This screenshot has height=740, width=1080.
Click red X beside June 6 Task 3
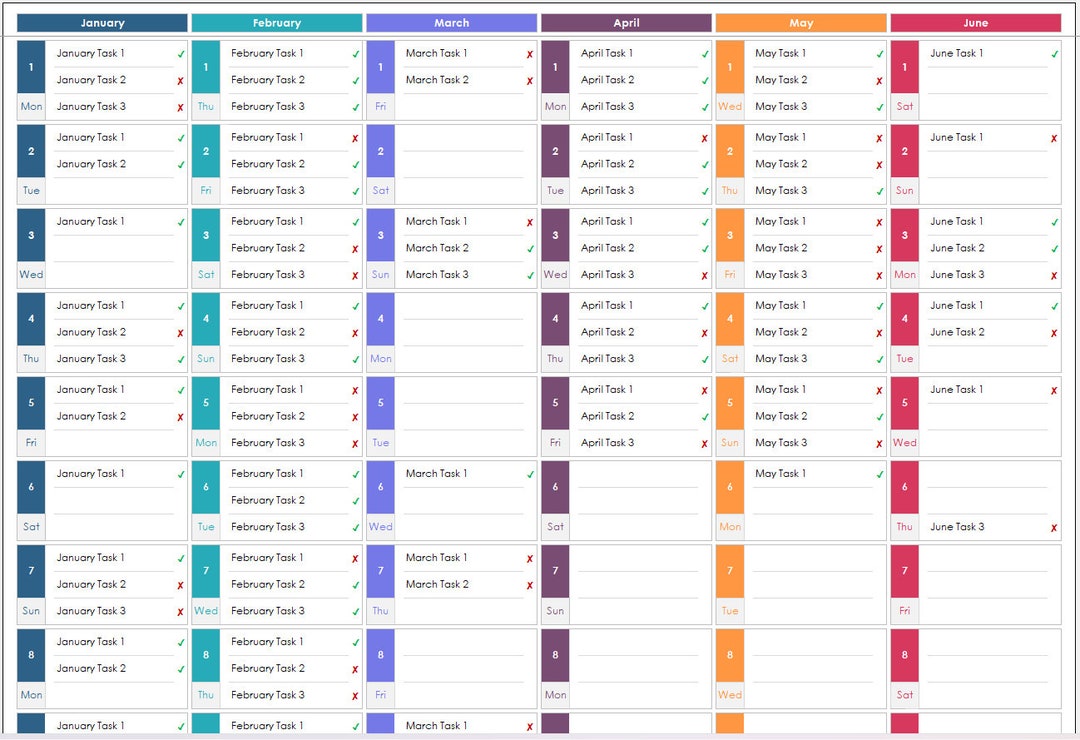click(x=1055, y=528)
